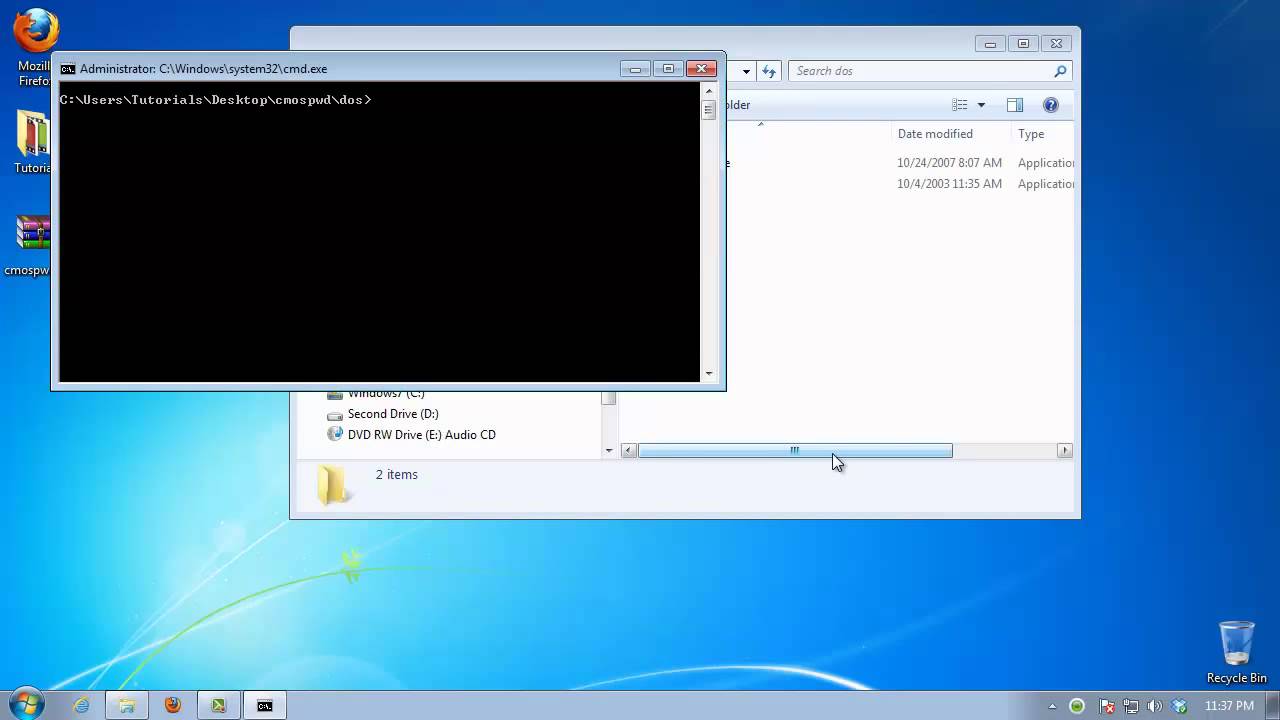Image resolution: width=1280 pixels, height=720 pixels.
Task: Show hidden tray icons with the arrow
Action: (1052, 706)
